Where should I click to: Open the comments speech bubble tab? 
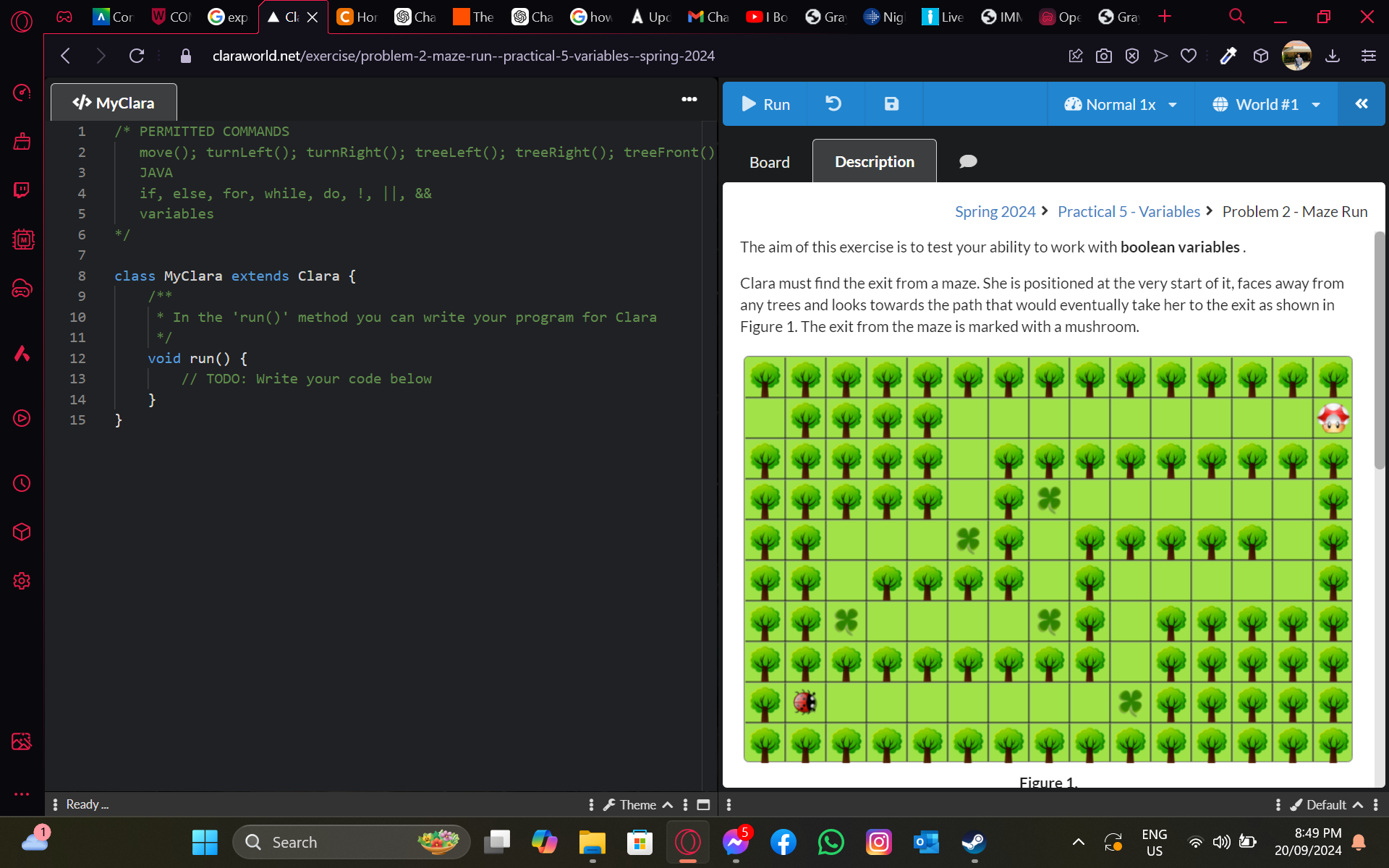click(968, 161)
